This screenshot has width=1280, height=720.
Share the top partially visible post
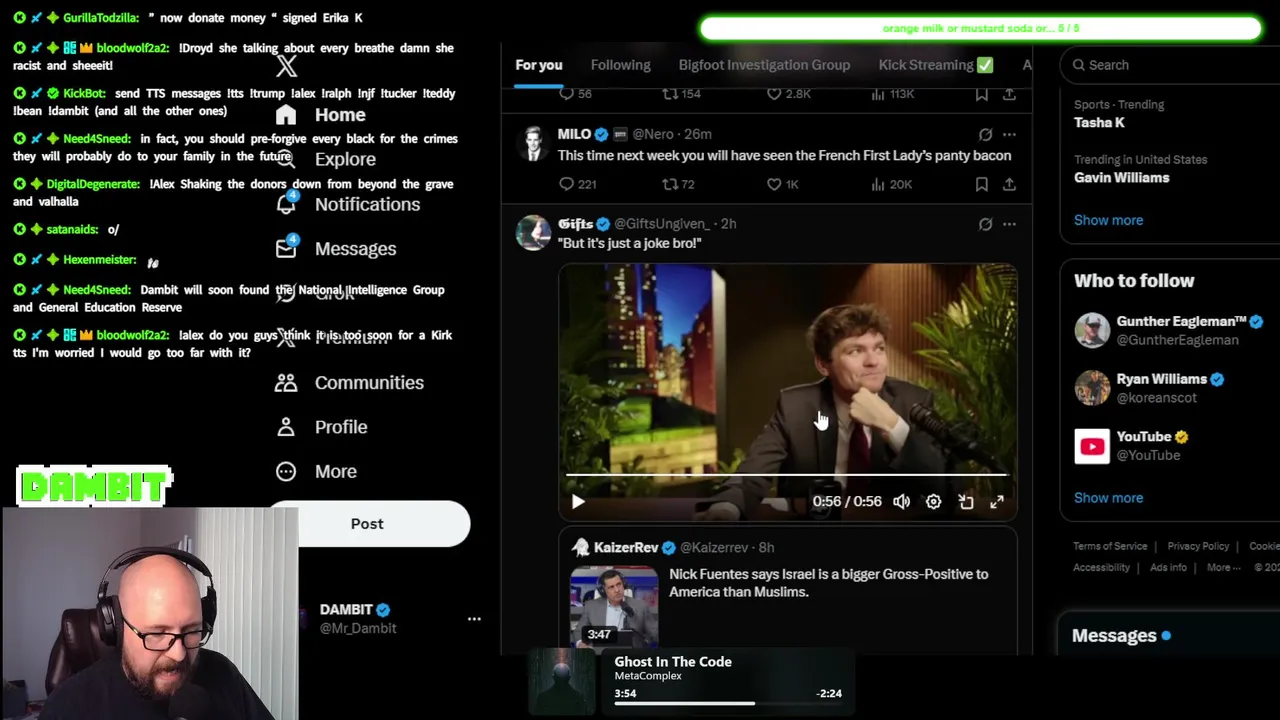tap(1009, 94)
